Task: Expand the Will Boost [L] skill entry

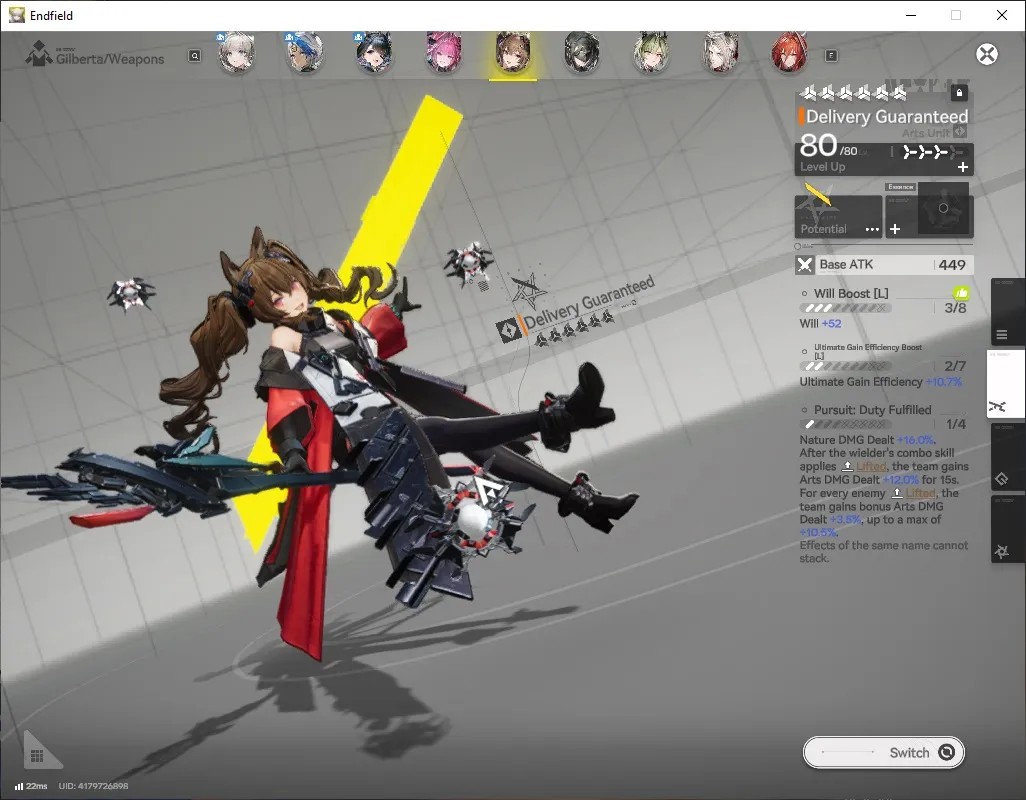Action: [851, 294]
